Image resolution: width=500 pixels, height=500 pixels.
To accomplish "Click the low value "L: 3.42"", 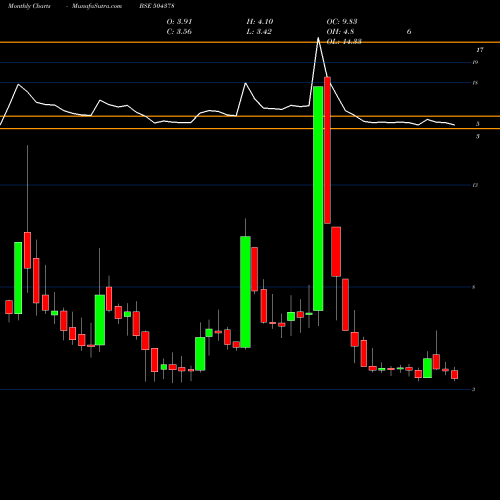I will pos(259,32).
